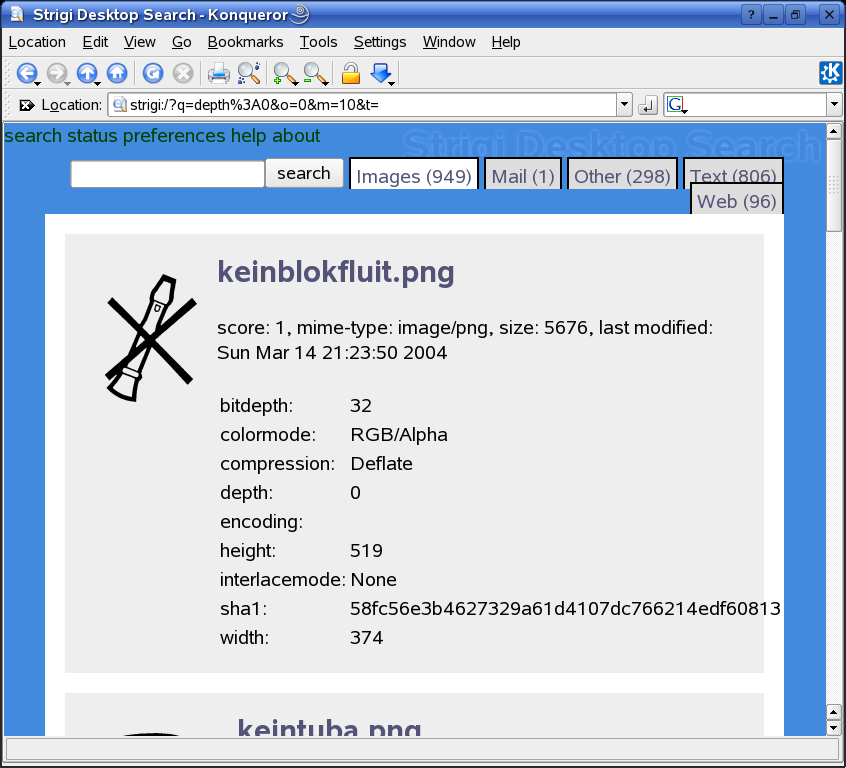
Task: Click the window help question-mark button
Action: click(751, 15)
